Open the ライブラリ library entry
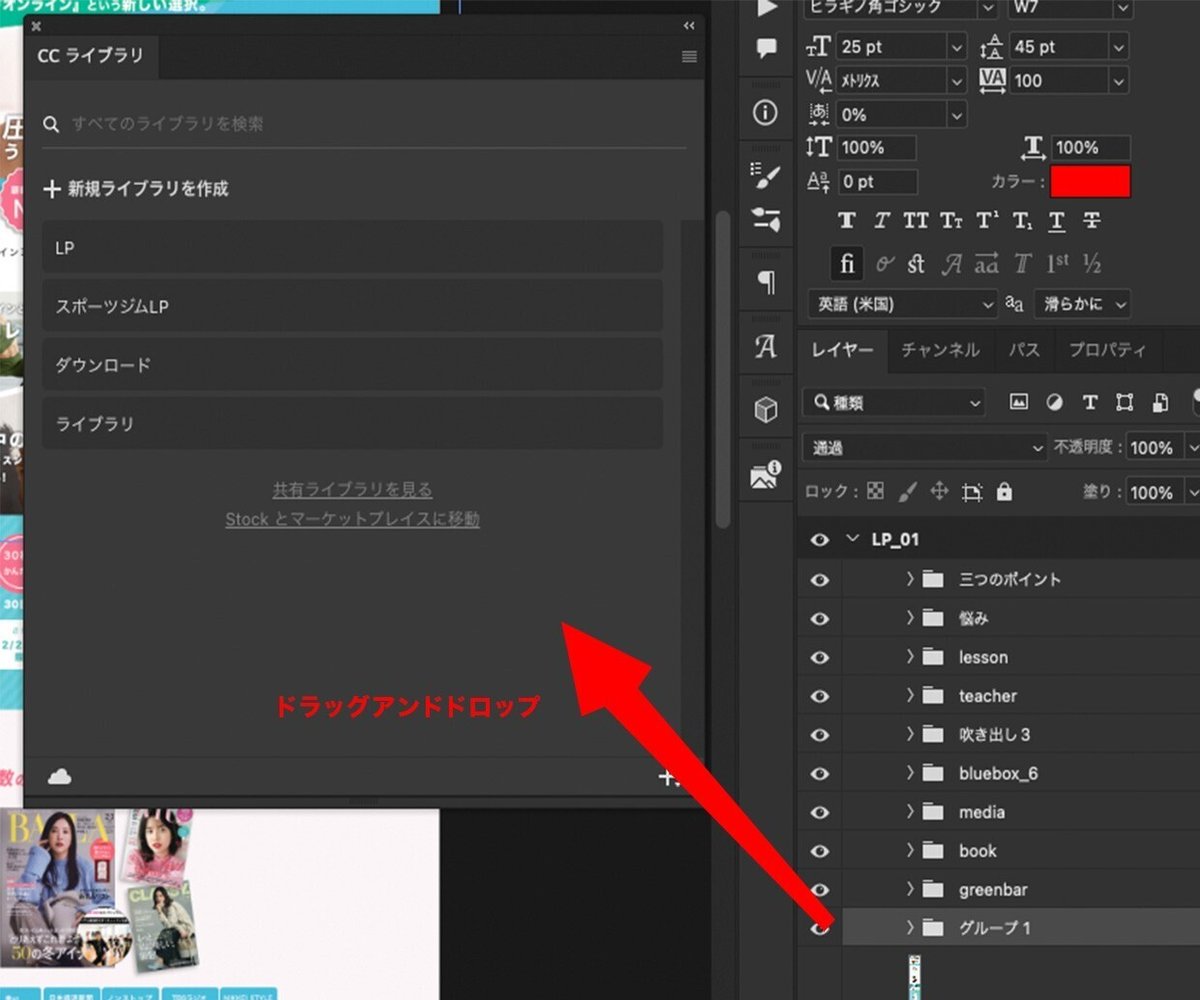 (353, 423)
